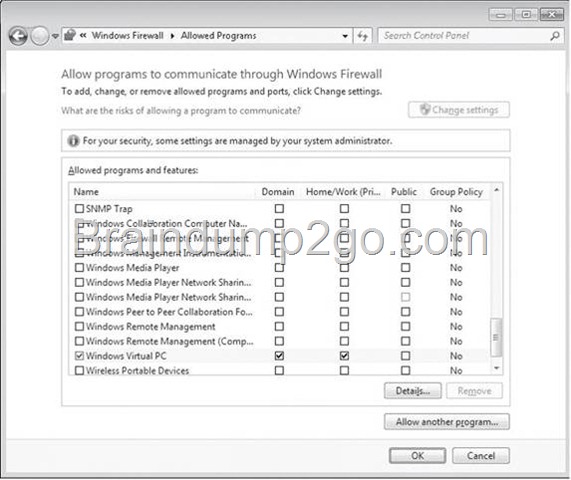Click the list scrollbar up arrow
This screenshot has height=480, width=571.
point(496,190)
